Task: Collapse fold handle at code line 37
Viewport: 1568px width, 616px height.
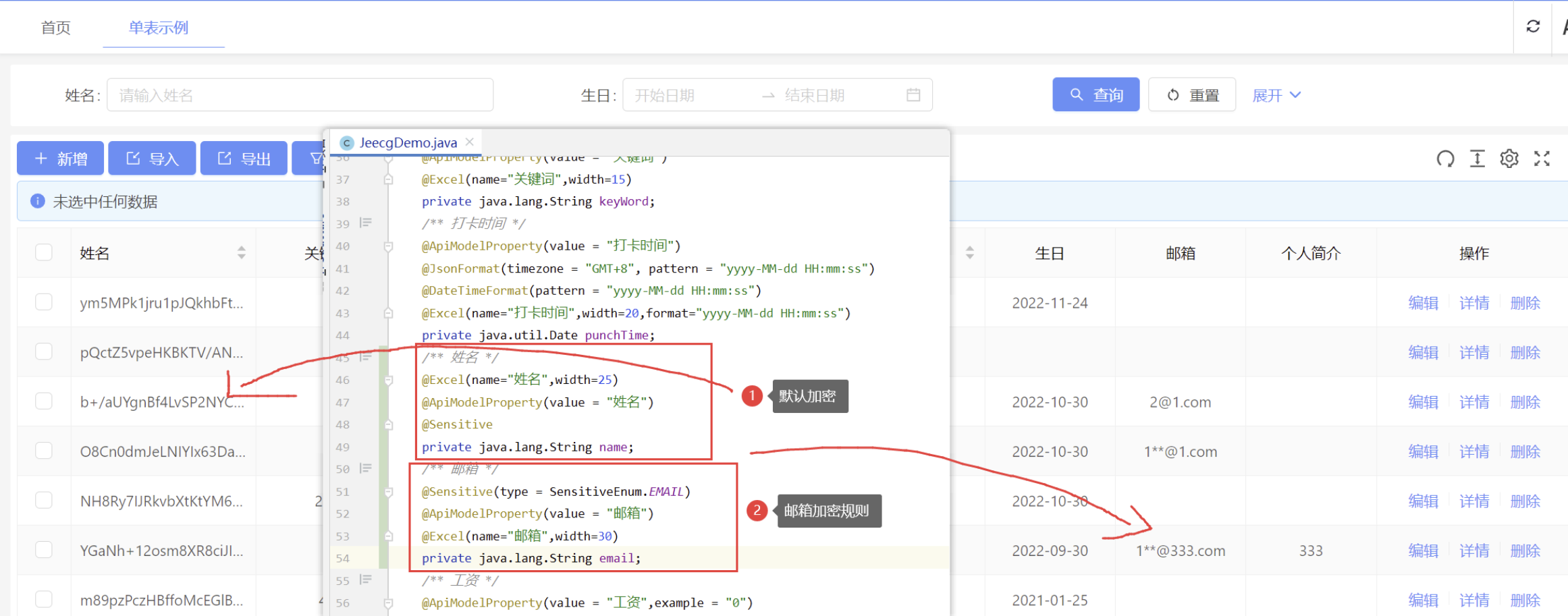Action: coord(389,179)
